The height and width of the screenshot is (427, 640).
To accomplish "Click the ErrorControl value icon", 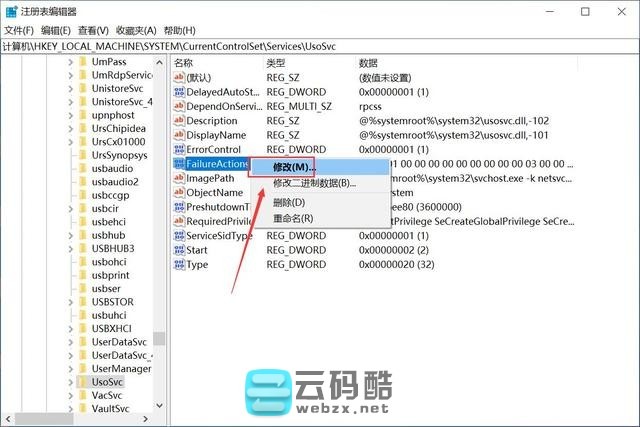I will pos(178,150).
